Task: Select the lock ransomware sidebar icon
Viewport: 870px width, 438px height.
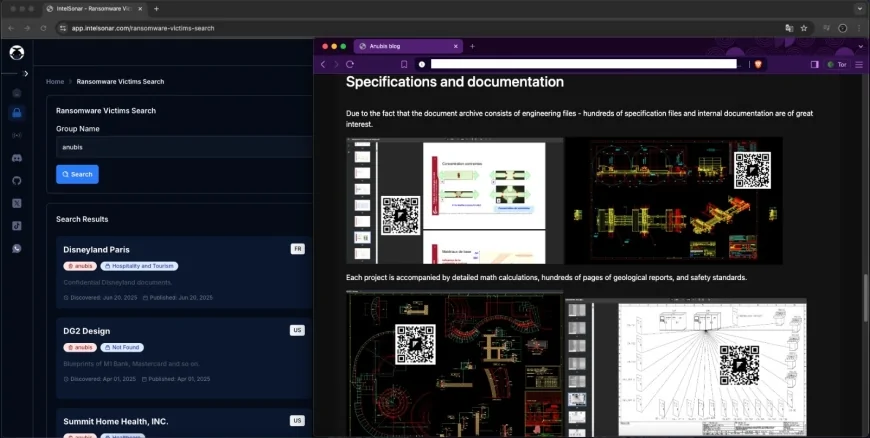Action: click(x=17, y=113)
